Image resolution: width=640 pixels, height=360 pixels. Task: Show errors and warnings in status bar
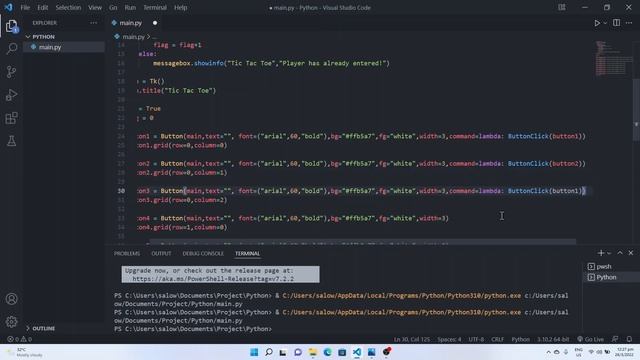pyautogui.click(x=19, y=339)
